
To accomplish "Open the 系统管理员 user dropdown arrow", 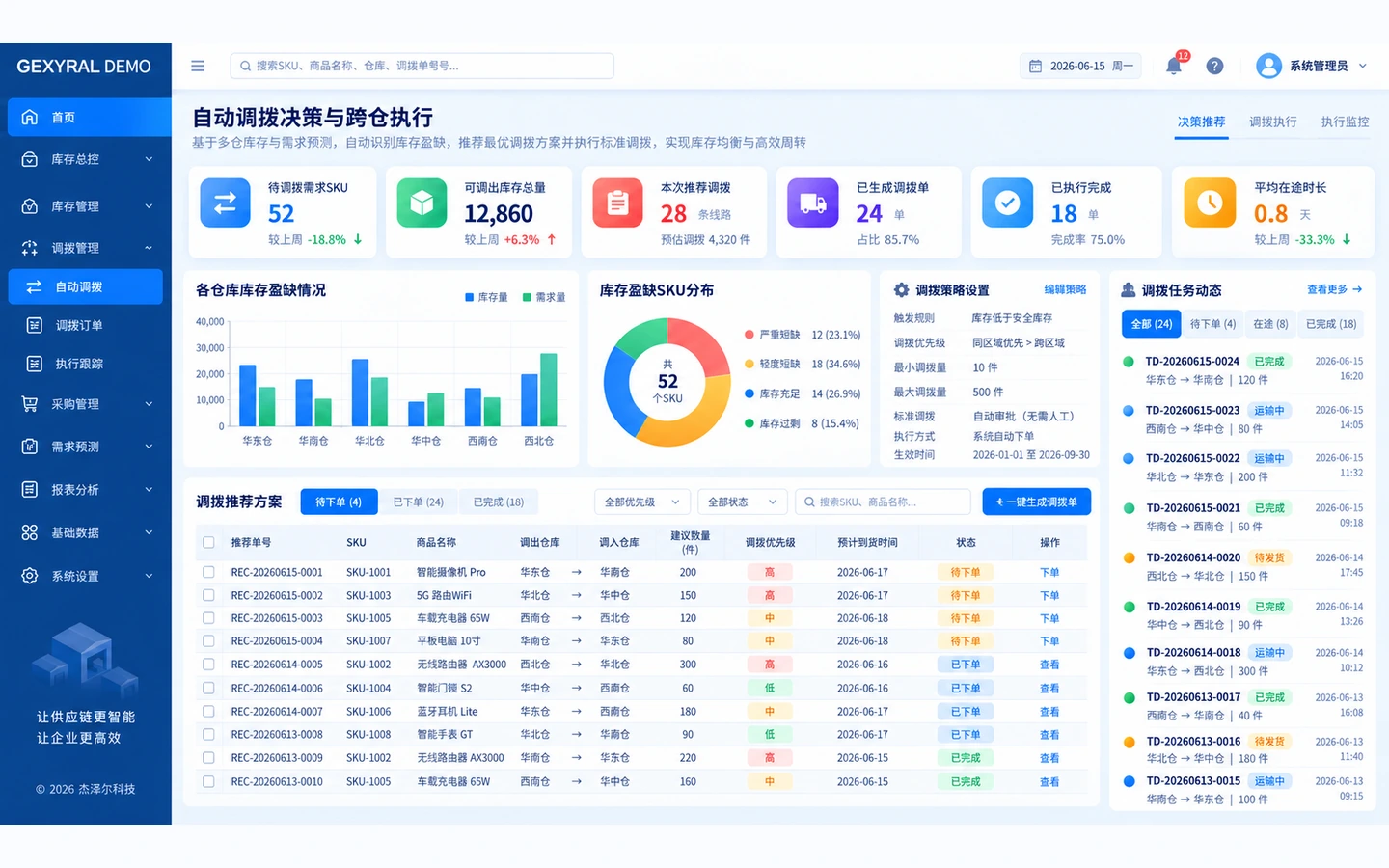I will (x=1363, y=66).
